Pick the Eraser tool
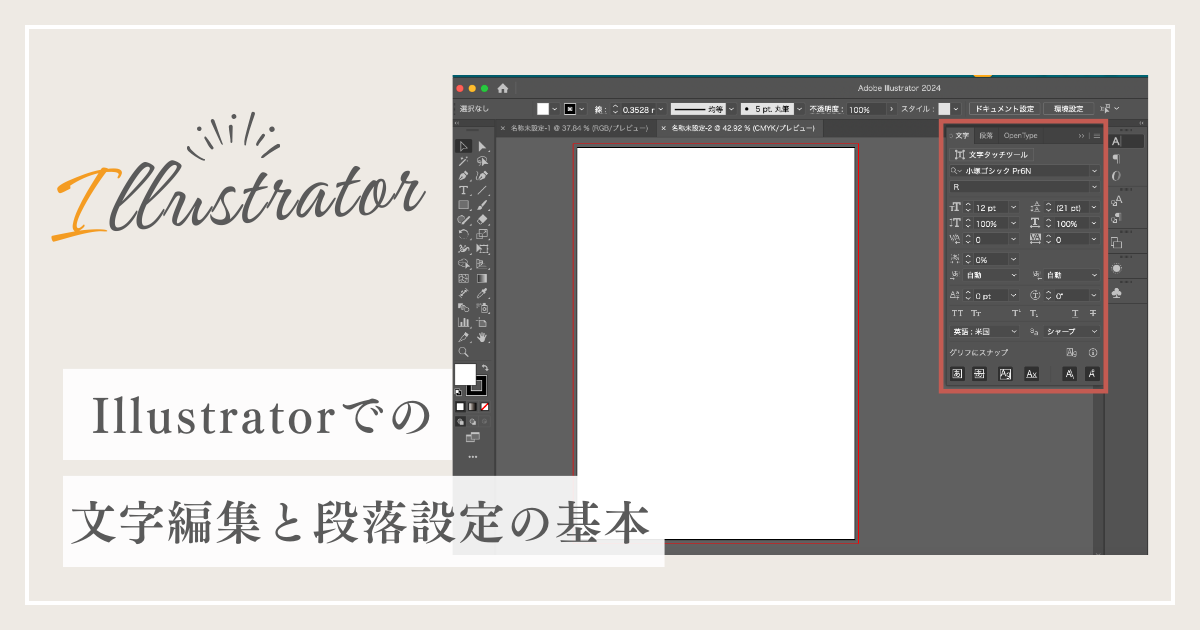The width and height of the screenshot is (1200, 630). coord(482,219)
